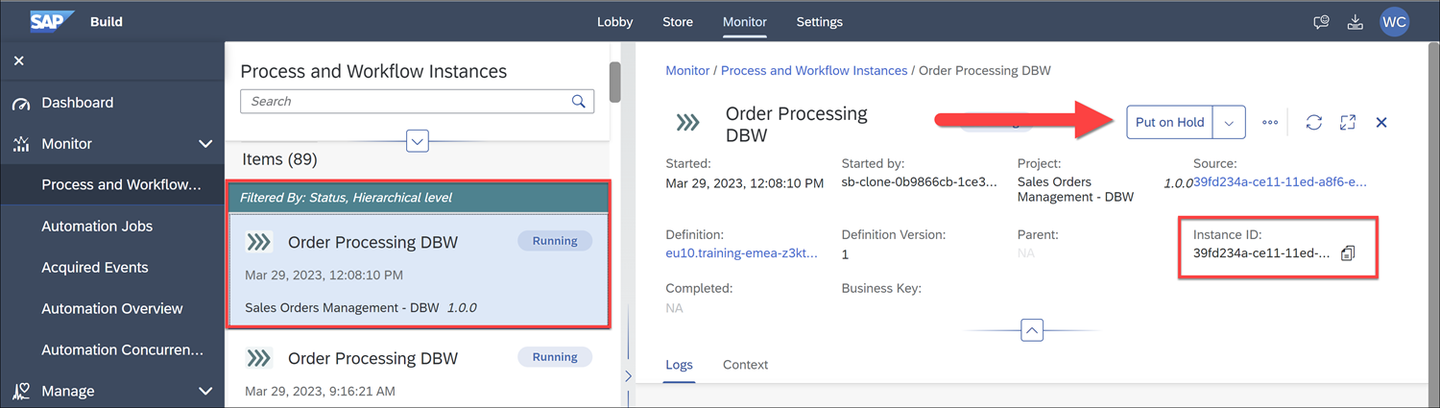
Task: Open Automation Overview in sidebar
Action: click(x=112, y=308)
